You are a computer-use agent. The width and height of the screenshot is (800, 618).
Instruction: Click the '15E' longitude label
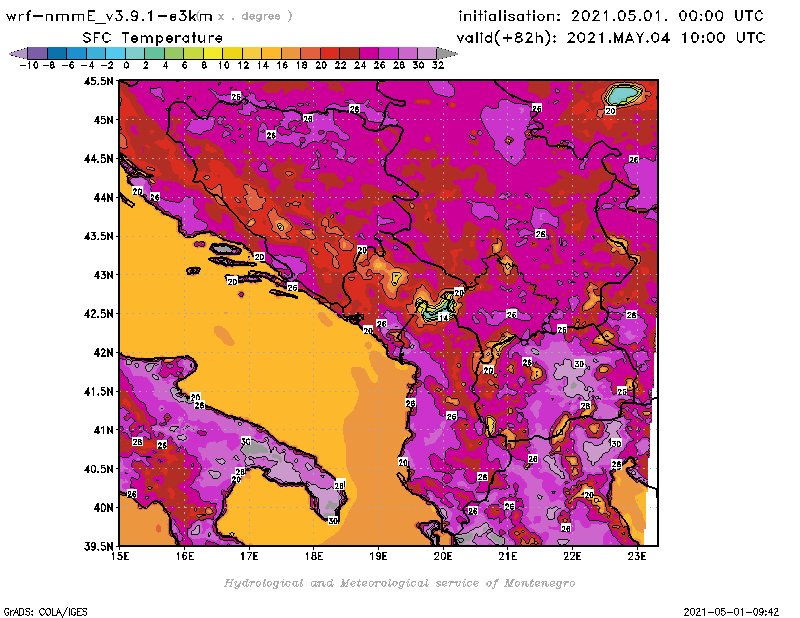point(120,556)
